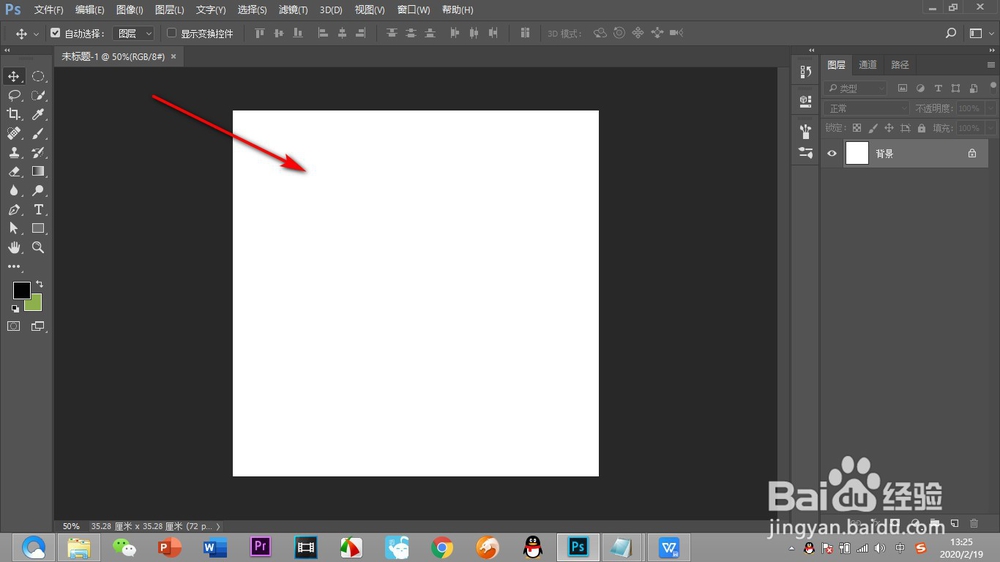The width and height of the screenshot is (1000, 562).
Task: Select the Brush tool
Action: click(38, 133)
